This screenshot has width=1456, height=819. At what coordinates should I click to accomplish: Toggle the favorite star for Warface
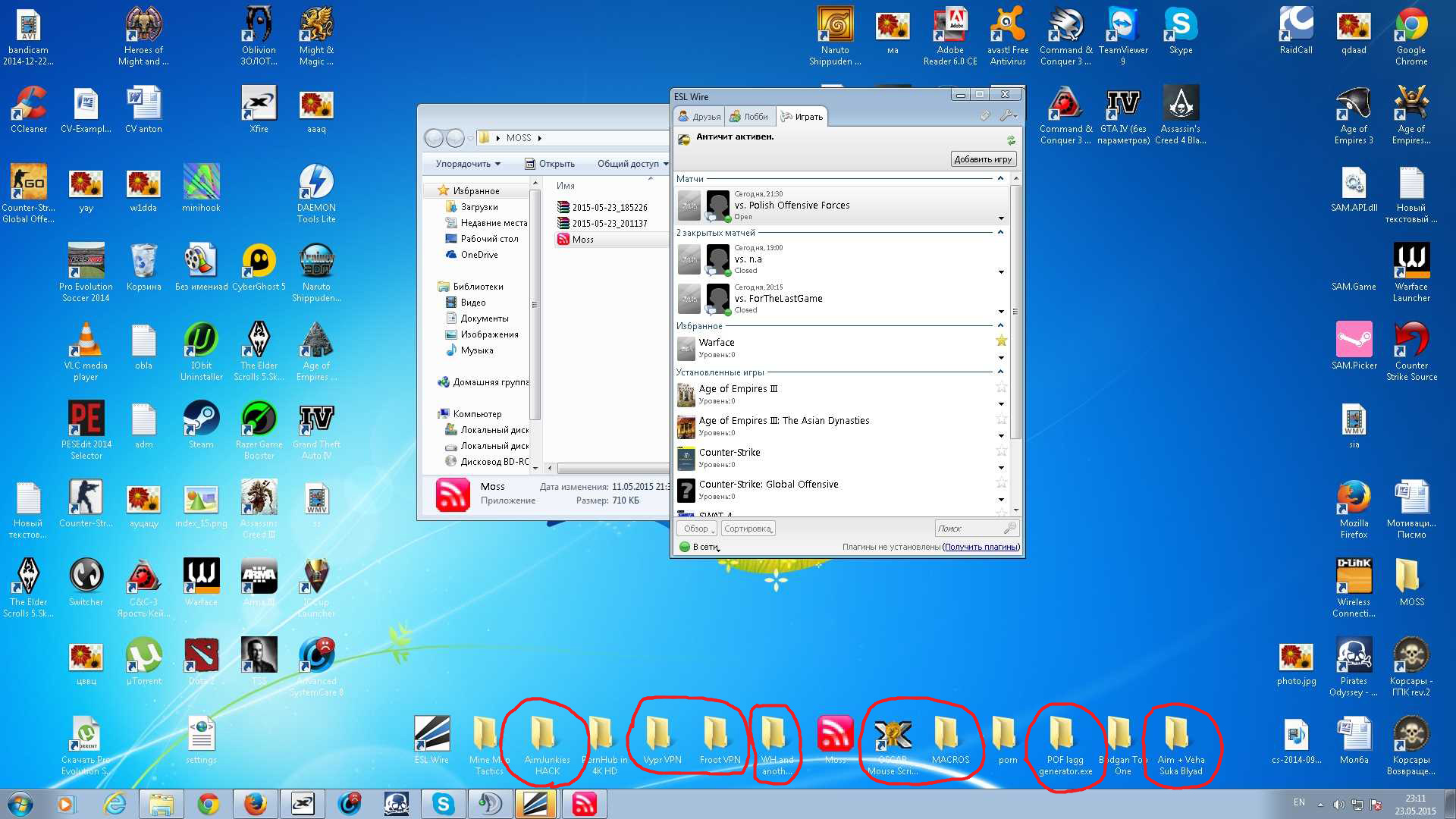[x=1001, y=340]
